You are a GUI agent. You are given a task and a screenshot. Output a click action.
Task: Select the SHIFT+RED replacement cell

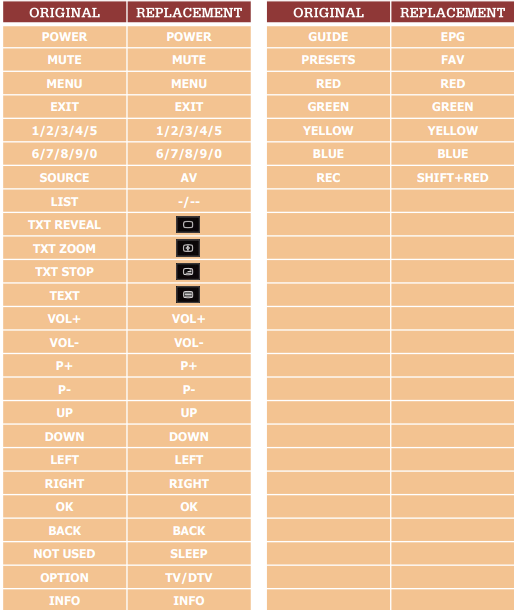coord(453,178)
